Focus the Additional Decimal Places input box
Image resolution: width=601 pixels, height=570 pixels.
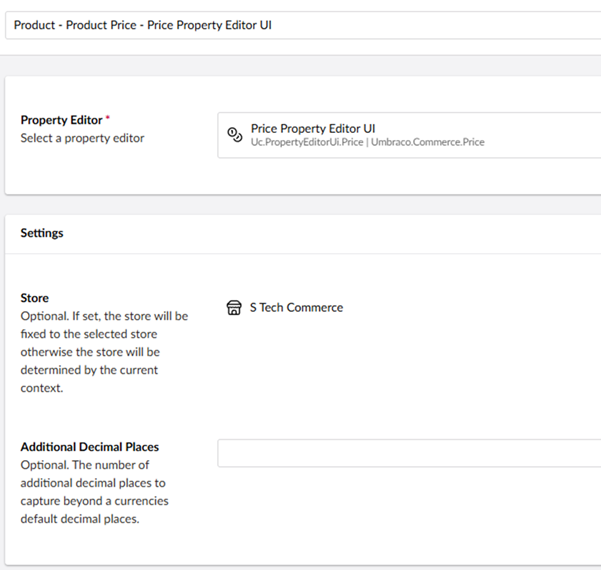tap(408, 453)
